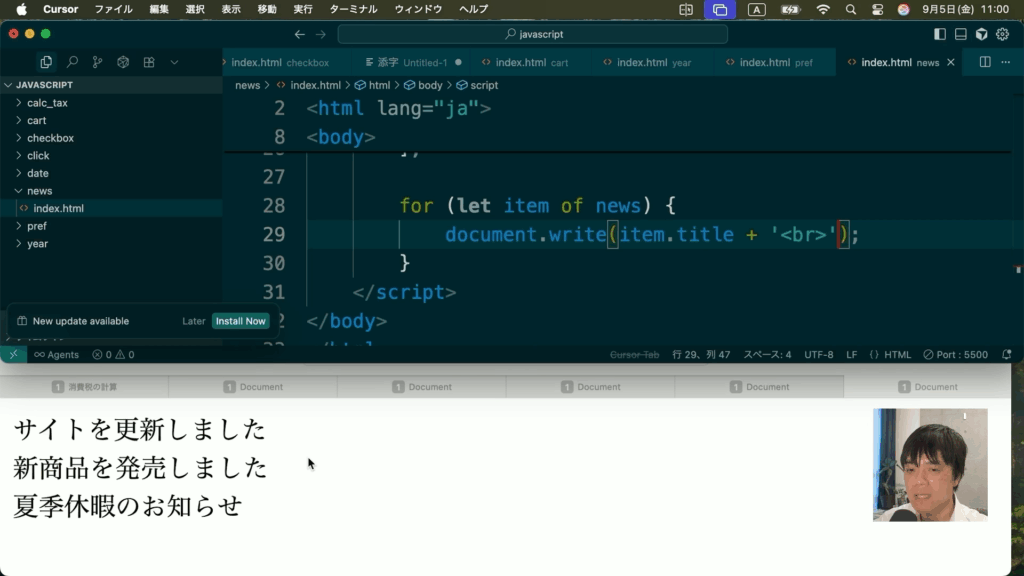Toggle Cursor Tab in status bar
The width and height of the screenshot is (1024, 576).
coord(634,354)
